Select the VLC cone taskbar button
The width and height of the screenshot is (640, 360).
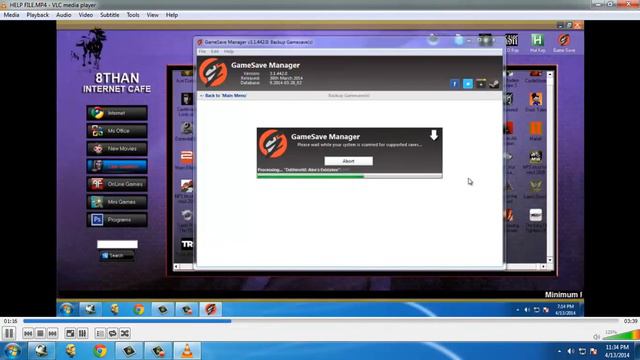click(x=187, y=351)
